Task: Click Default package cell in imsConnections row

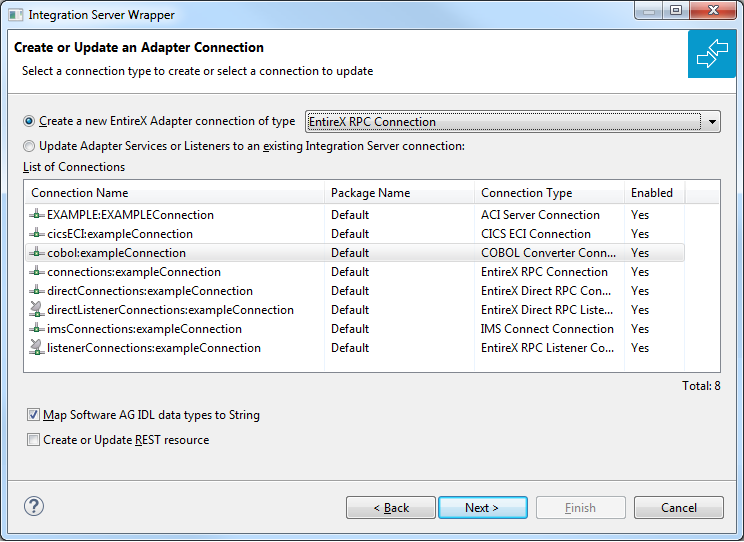Action: 350,329
